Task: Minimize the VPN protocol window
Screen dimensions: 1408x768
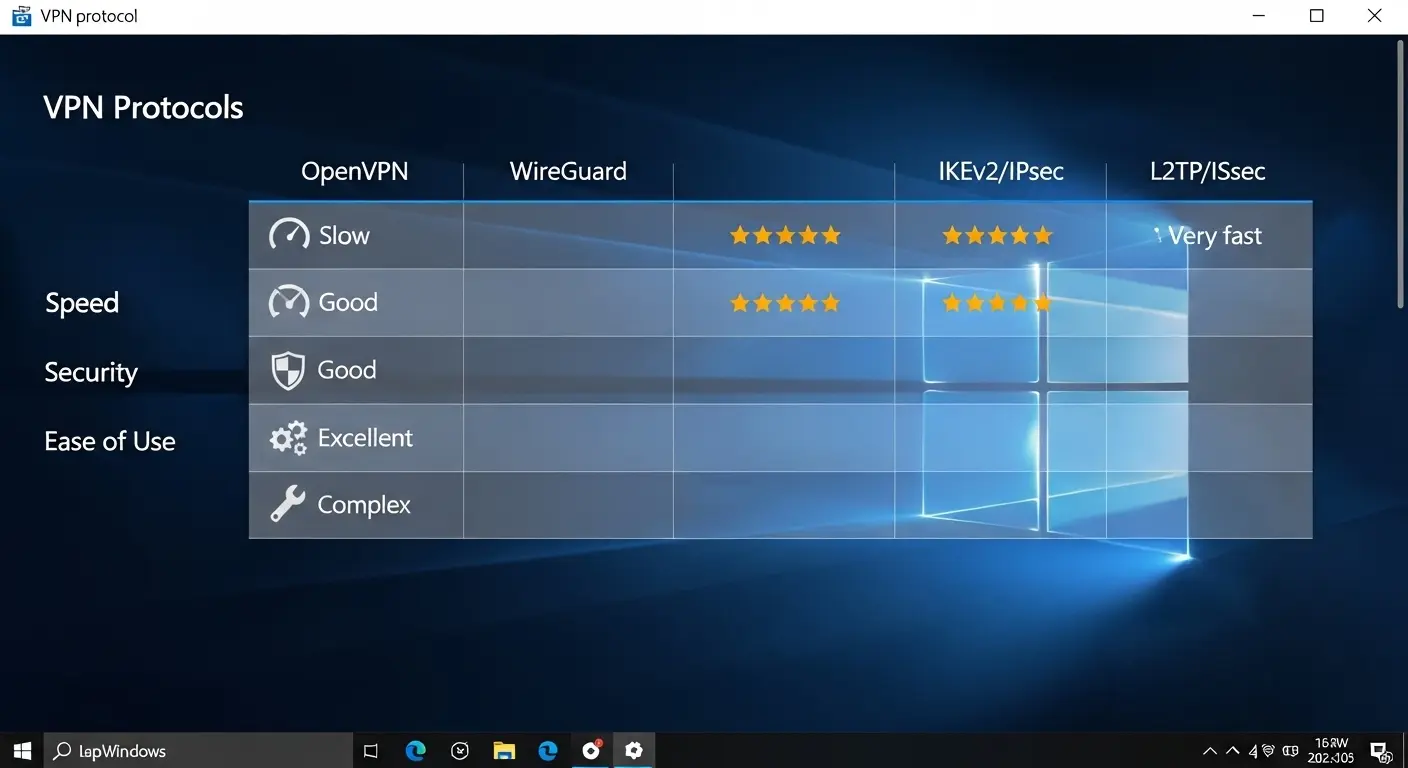Action: click(x=1258, y=16)
